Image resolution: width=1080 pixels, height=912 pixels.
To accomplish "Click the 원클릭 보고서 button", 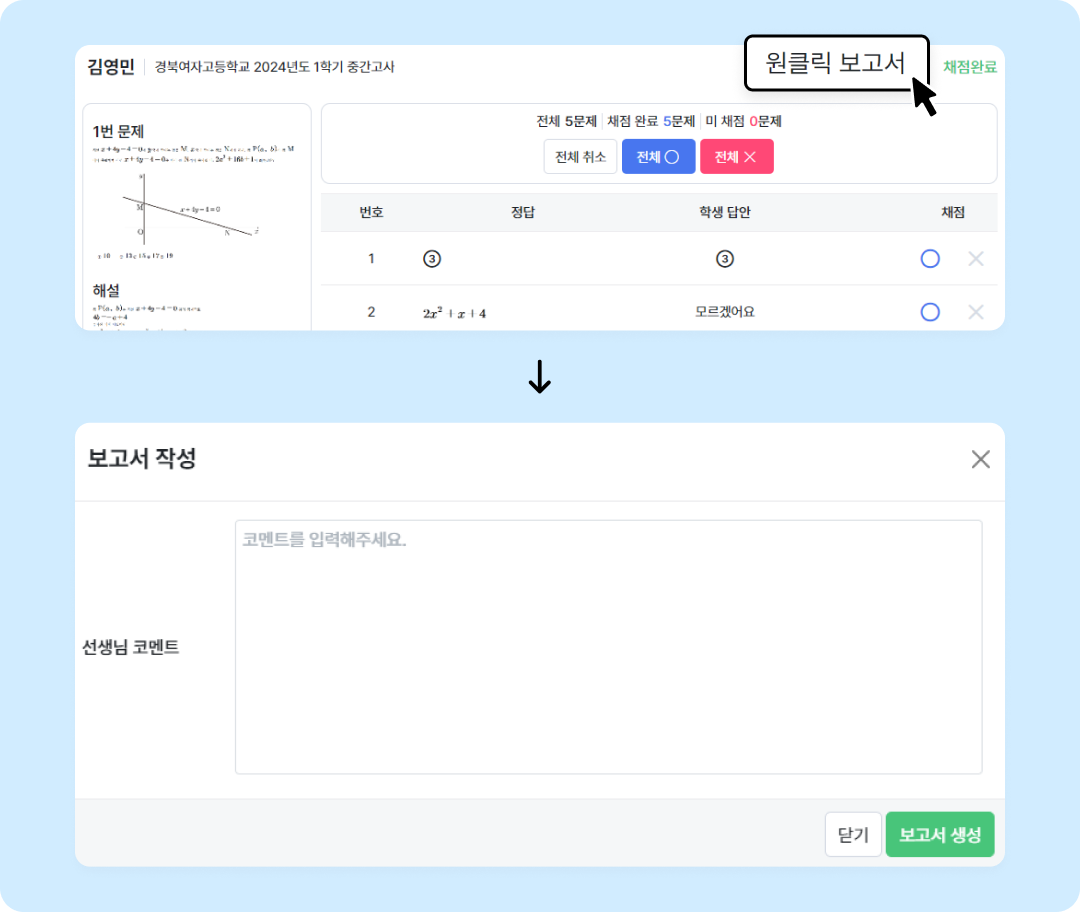I will (x=835, y=63).
